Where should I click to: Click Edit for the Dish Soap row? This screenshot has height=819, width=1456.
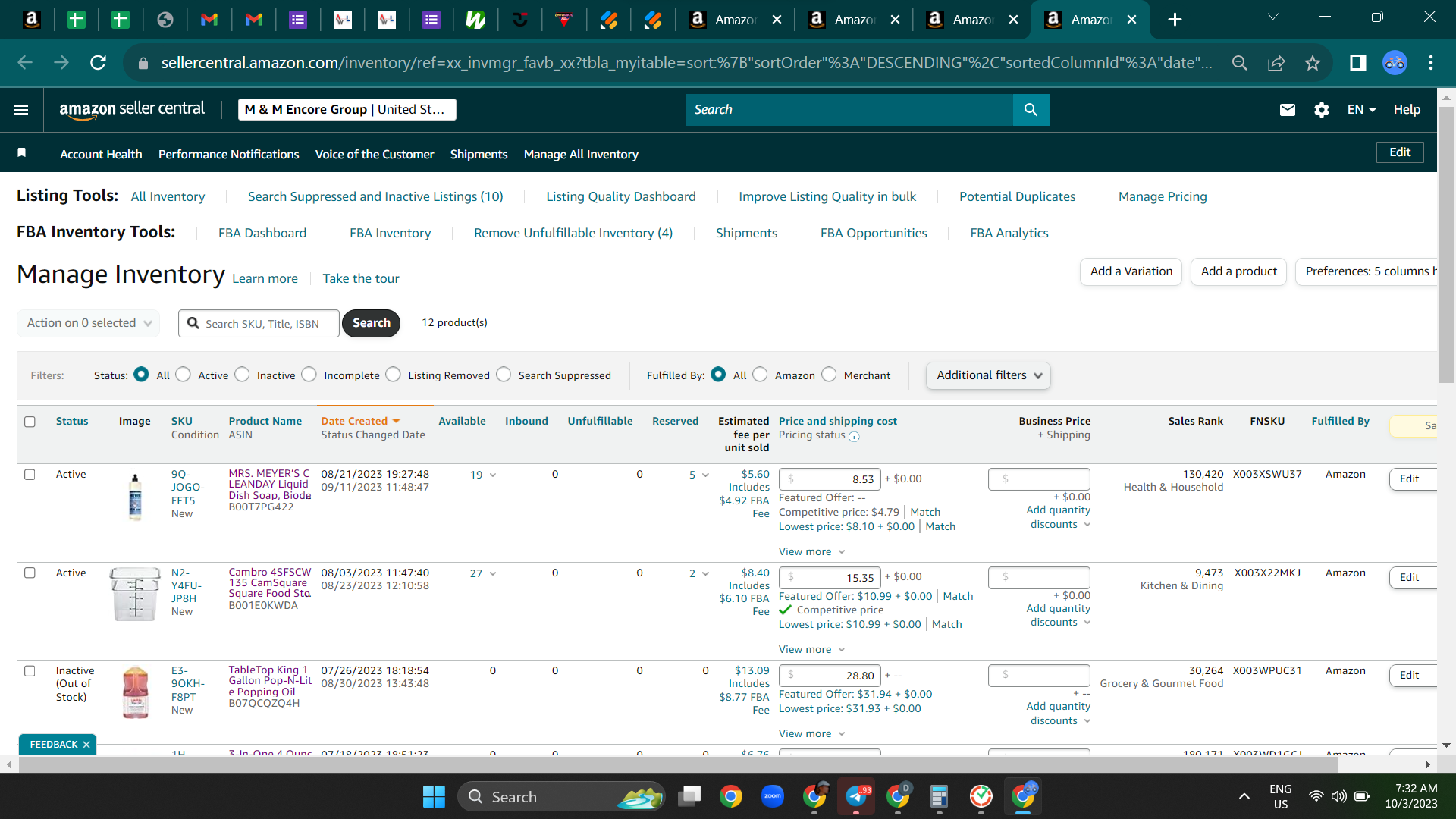(x=1412, y=479)
